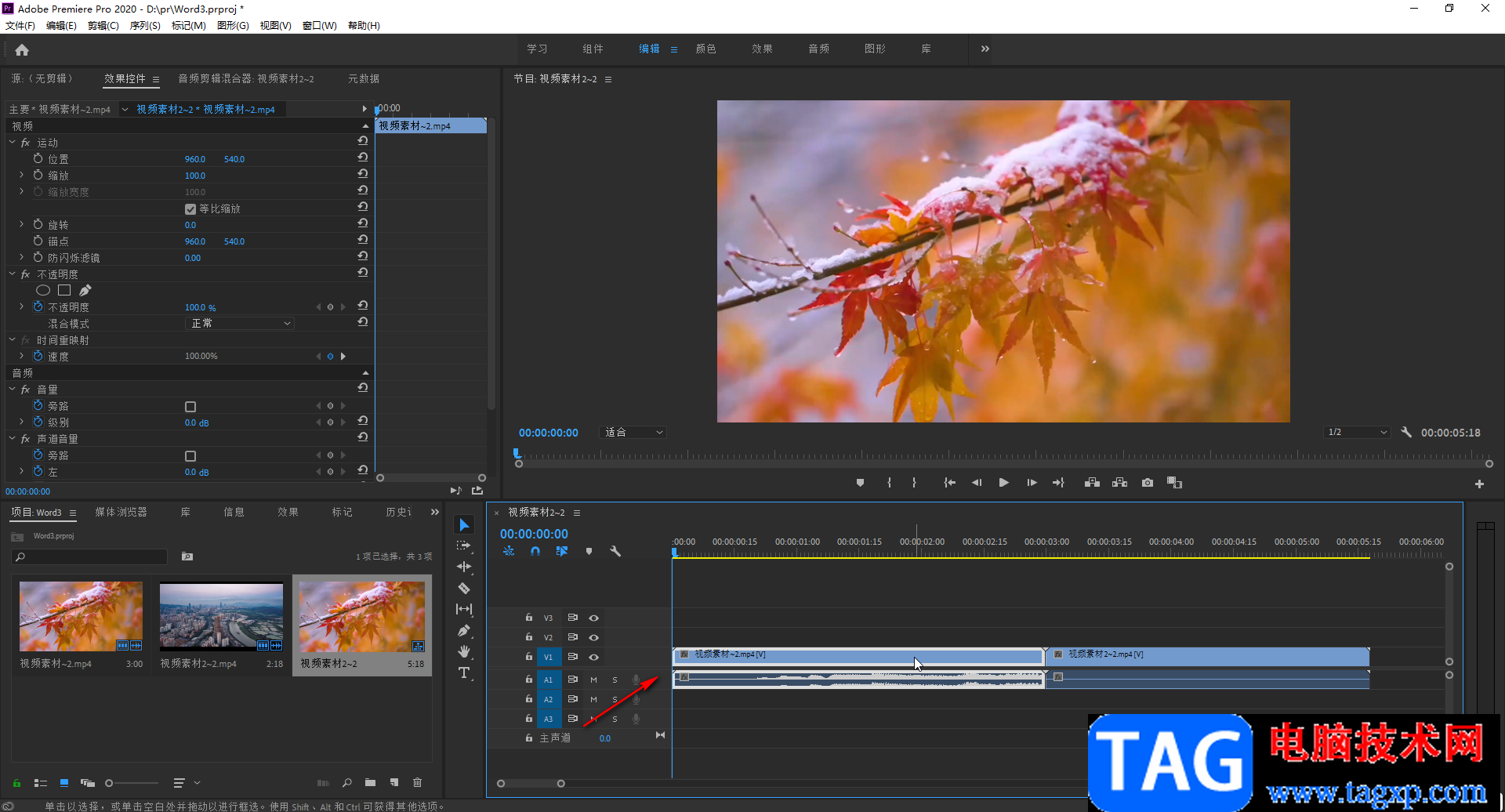
Task: Select the Pen tool in tools panel
Action: click(464, 630)
